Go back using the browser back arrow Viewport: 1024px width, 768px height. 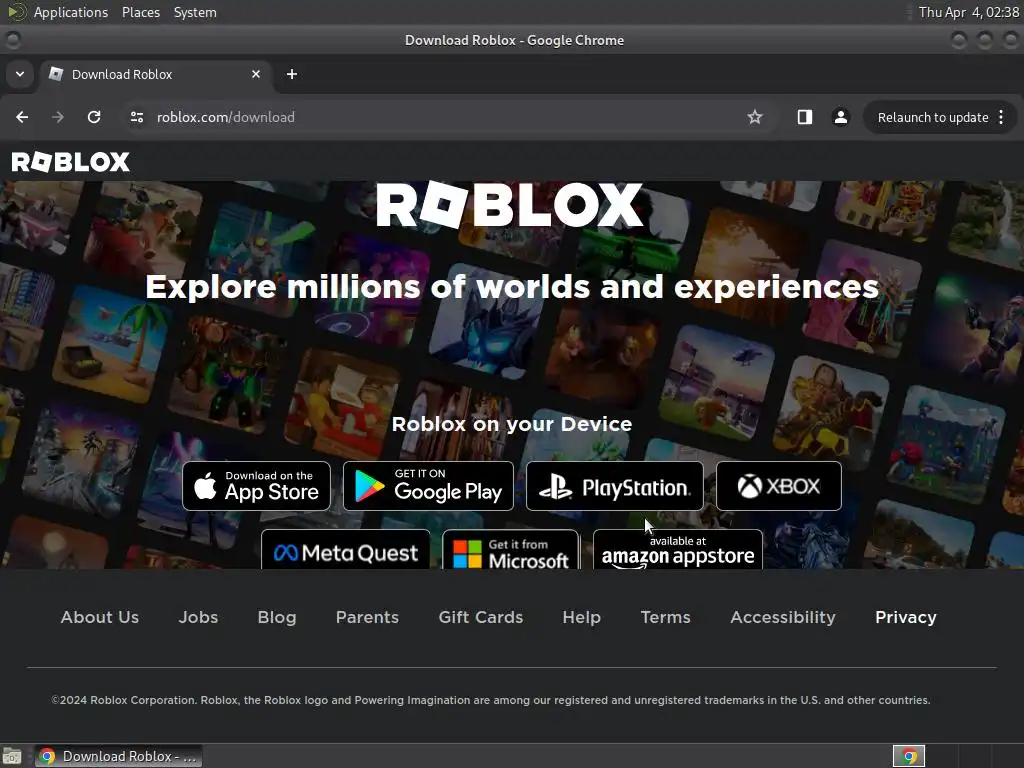[x=22, y=117]
